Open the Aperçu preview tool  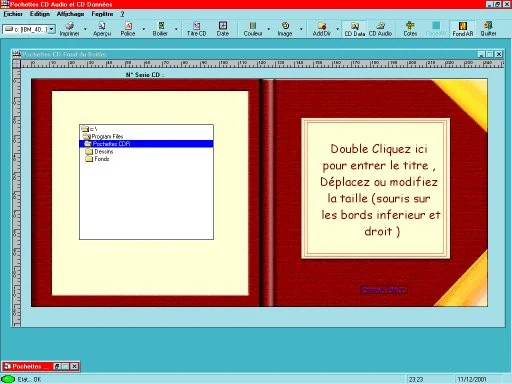click(102, 26)
